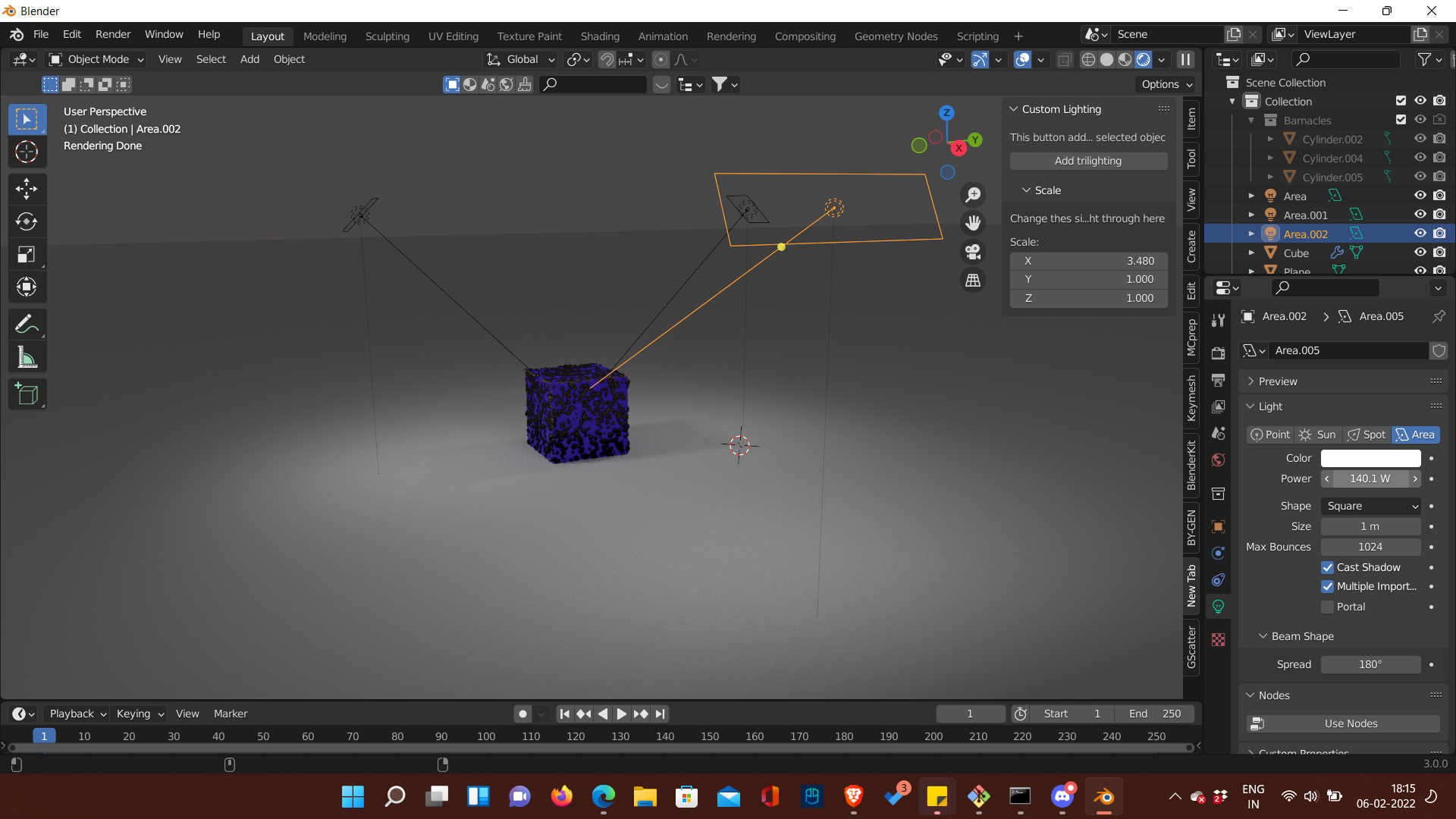Screen dimensions: 1456x819
Task: Play the animation in the timeline
Action: [621, 714]
